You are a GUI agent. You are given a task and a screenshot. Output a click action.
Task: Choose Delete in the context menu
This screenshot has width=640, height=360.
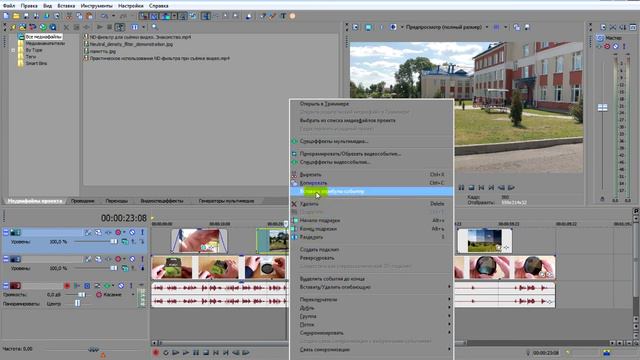pos(371,204)
